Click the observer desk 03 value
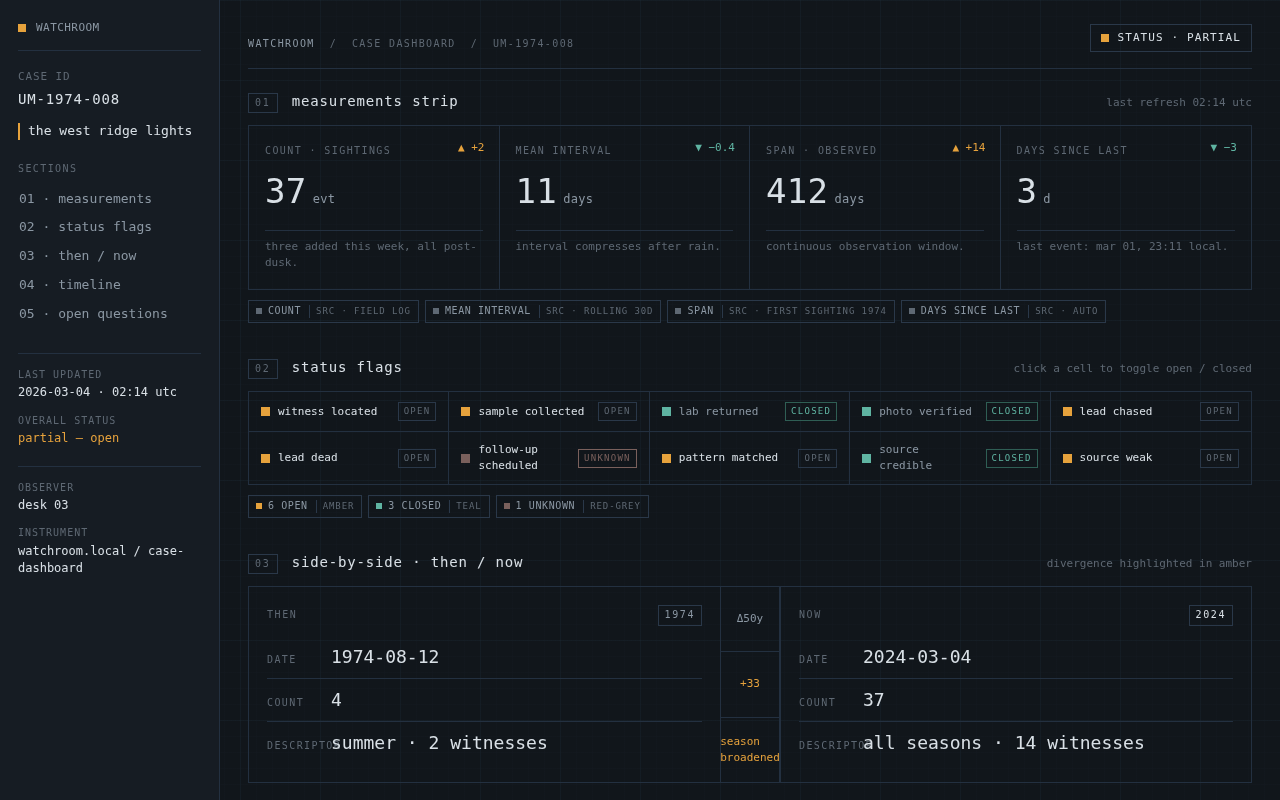The height and width of the screenshot is (800, 1280). (x=43, y=505)
